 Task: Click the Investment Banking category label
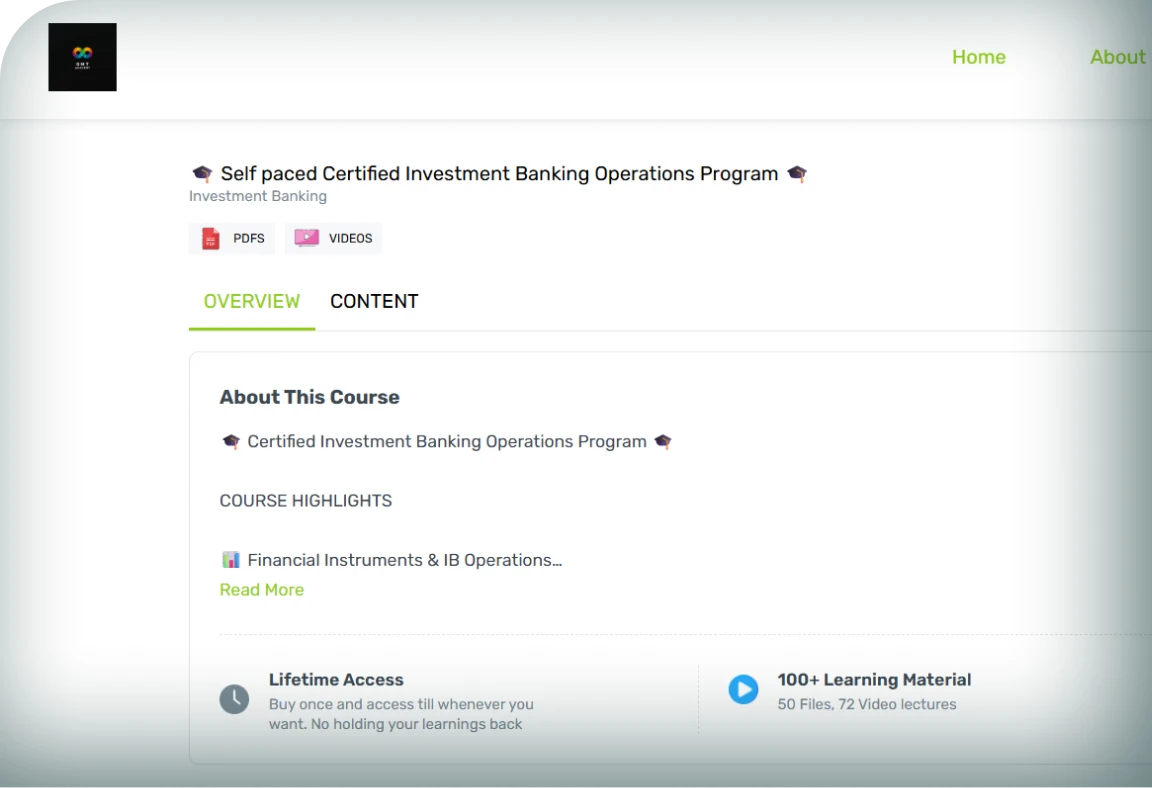point(258,196)
